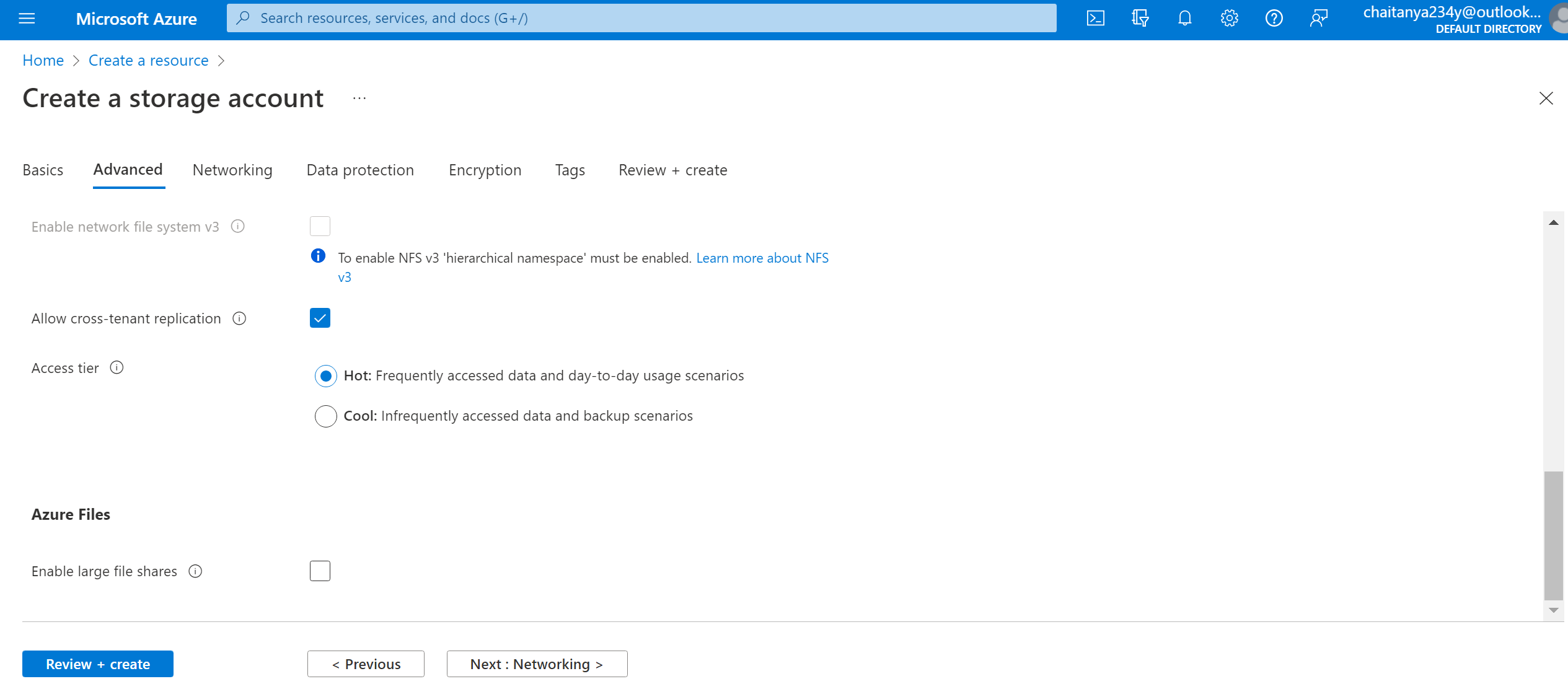
Task: Open the portal hamburger menu
Action: (27, 18)
